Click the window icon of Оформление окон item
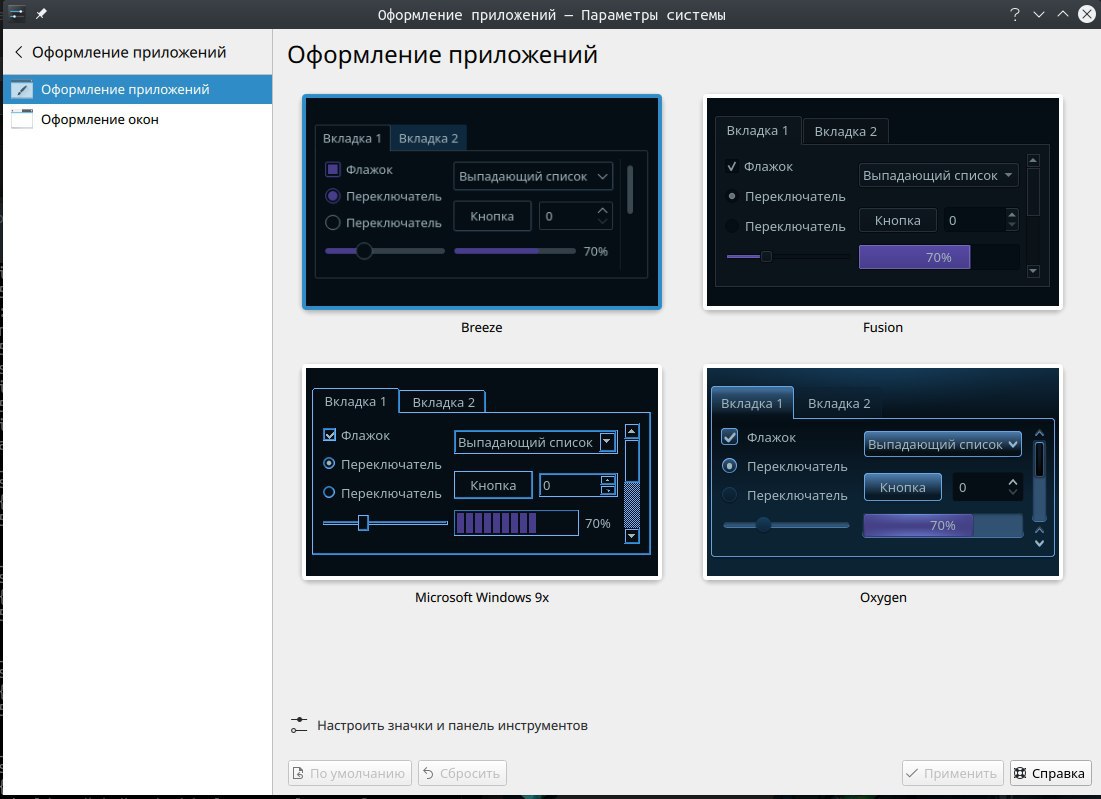This screenshot has width=1101, height=799. [22, 119]
